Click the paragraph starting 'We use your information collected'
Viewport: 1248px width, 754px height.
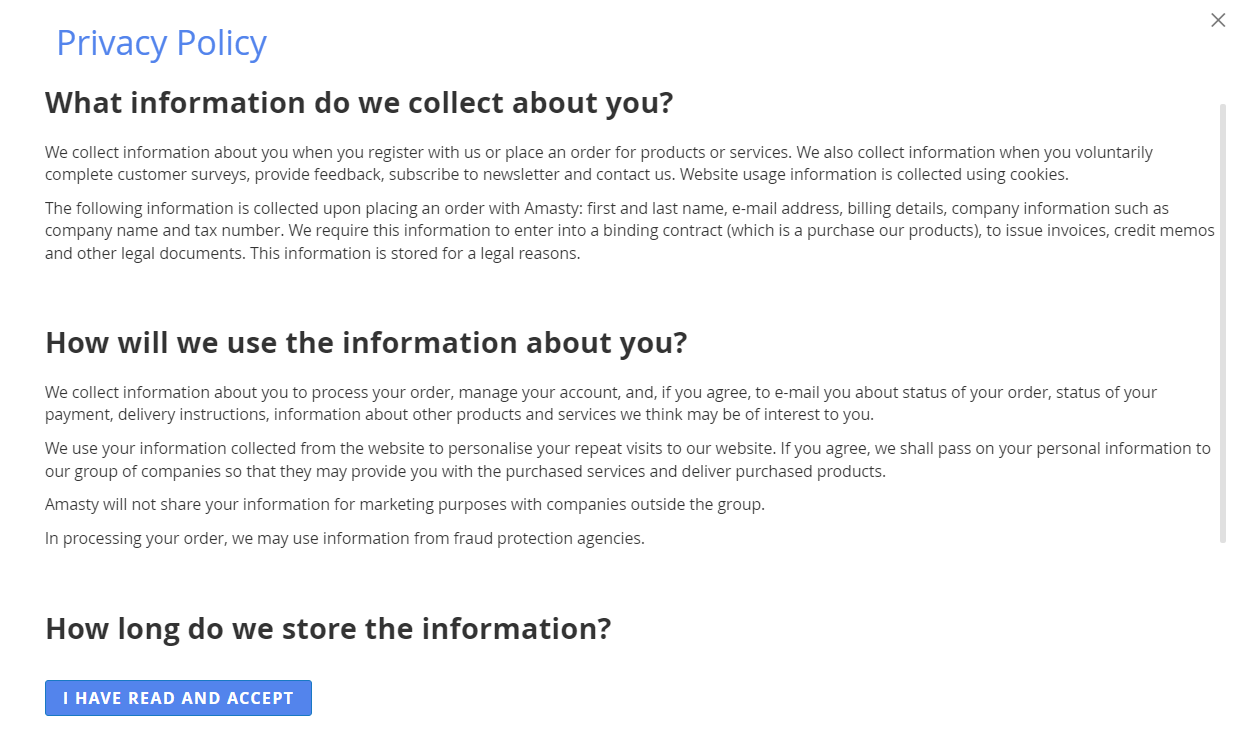point(626,459)
